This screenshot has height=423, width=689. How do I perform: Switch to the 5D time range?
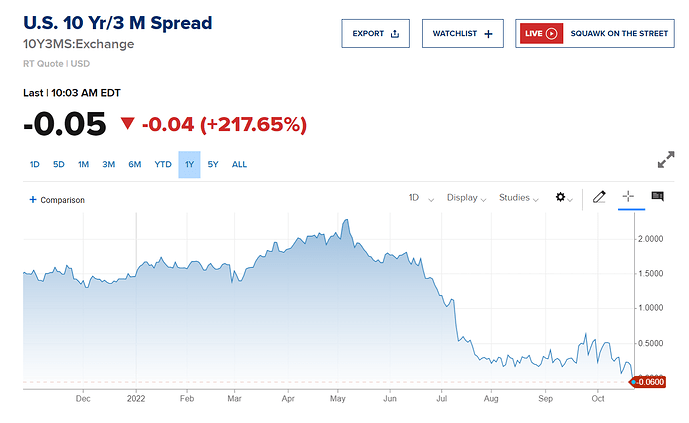pos(59,165)
